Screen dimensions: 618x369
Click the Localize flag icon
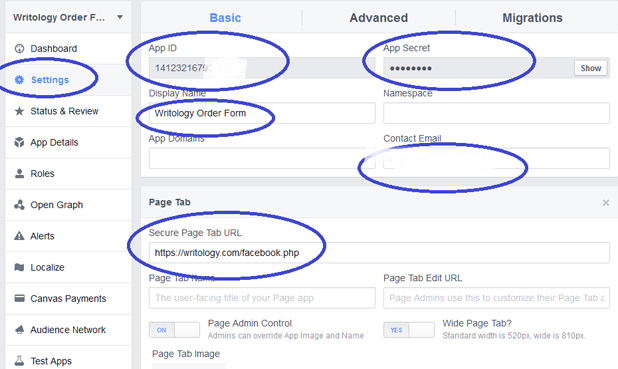click(19, 267)
